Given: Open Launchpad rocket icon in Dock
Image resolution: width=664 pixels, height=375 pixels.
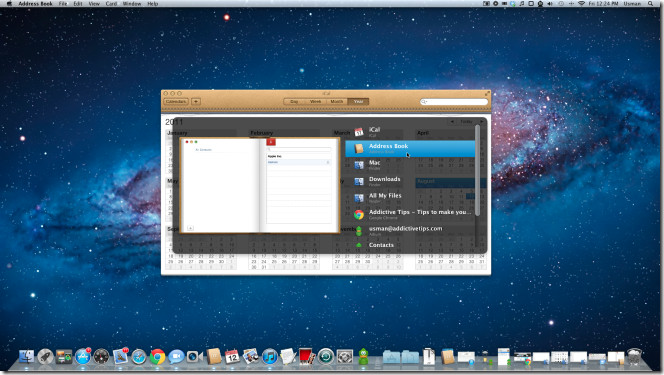Looking at the screenshot, I should (x=45, y=357).
